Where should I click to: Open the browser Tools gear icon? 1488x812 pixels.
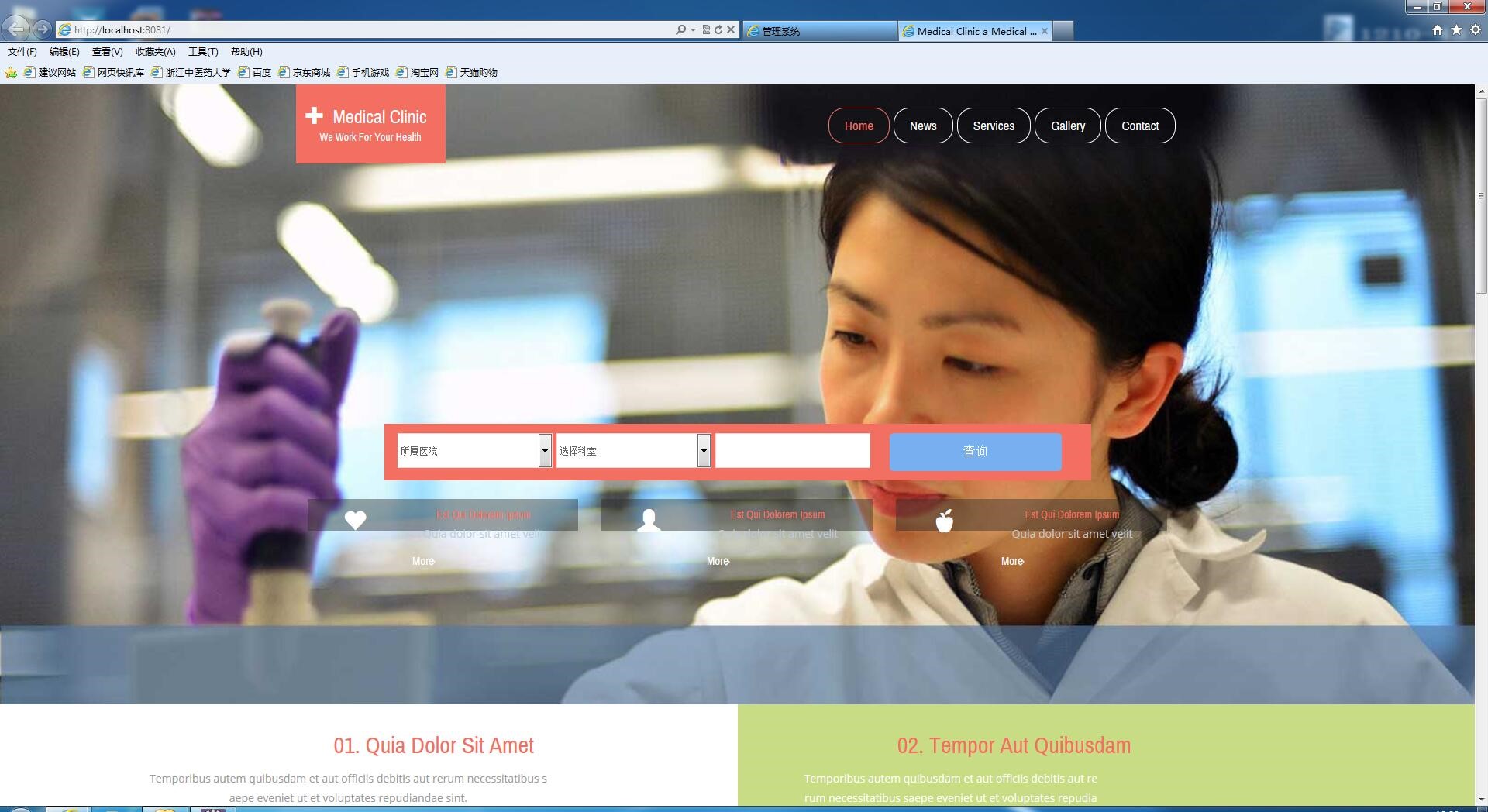pos(1476,30)
